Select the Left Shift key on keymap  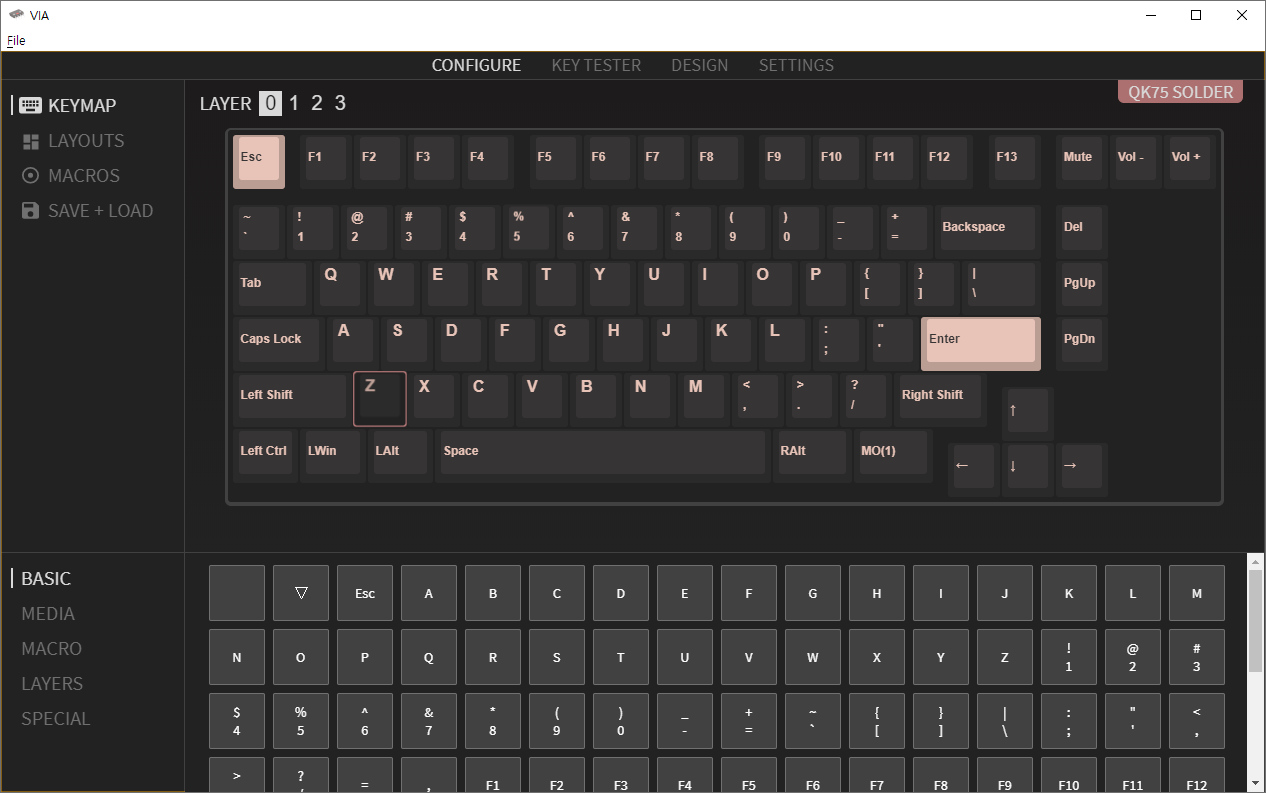pyautogui.click(x=292, y=400)
